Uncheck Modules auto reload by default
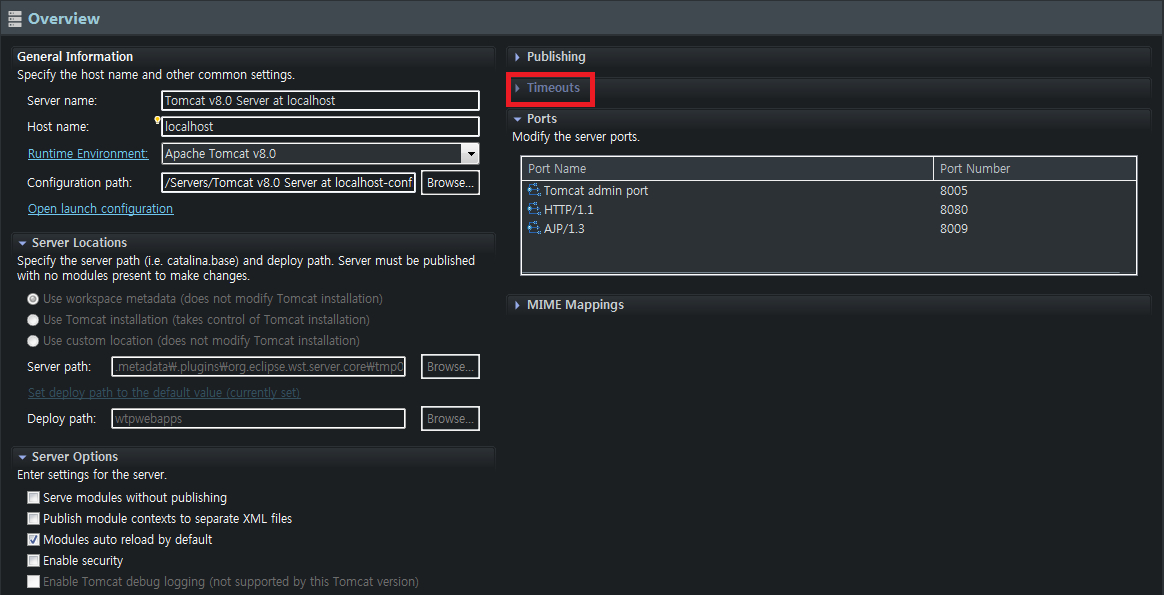This screenshot has height=595, width=1164. (33, 539)
